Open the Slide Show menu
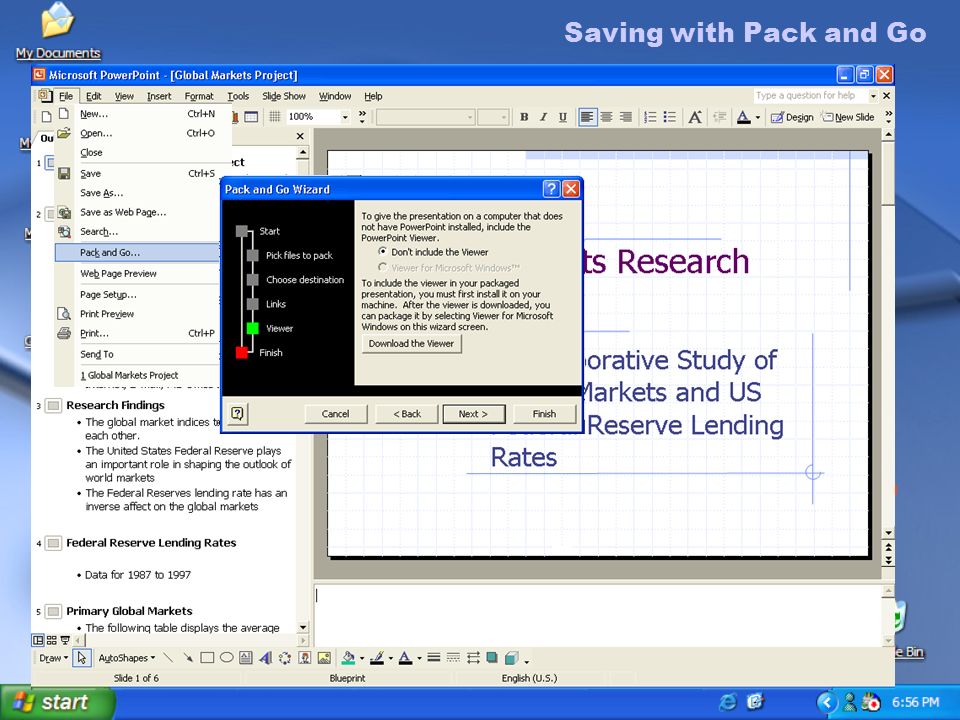 [284, 96]
